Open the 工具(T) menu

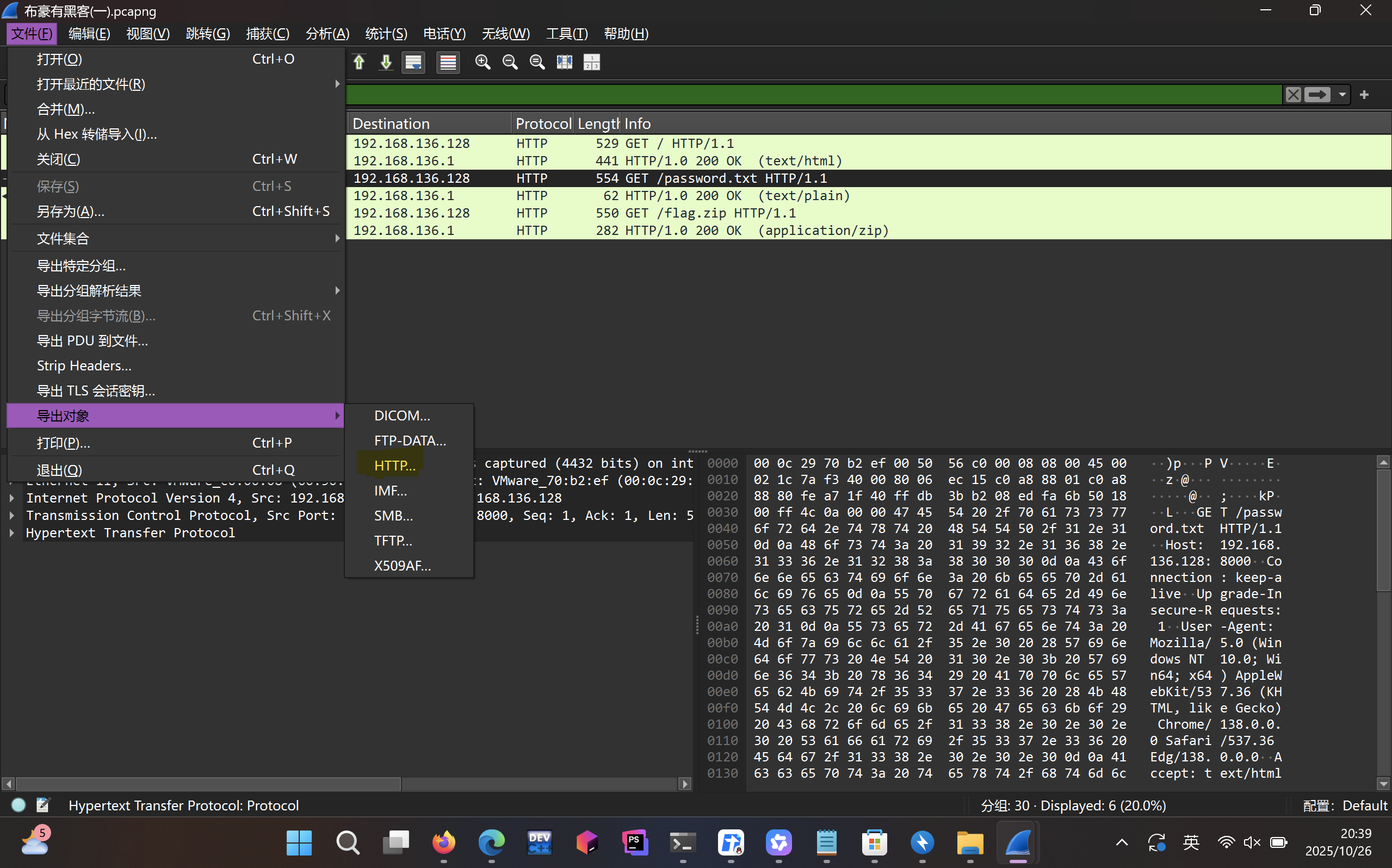pos(567,34)
